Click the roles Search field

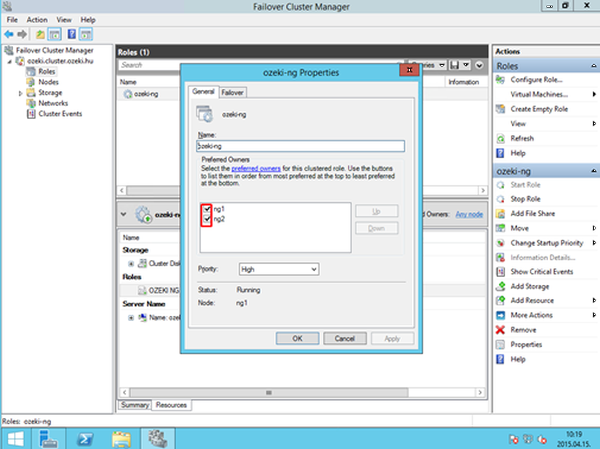[150, 65]
